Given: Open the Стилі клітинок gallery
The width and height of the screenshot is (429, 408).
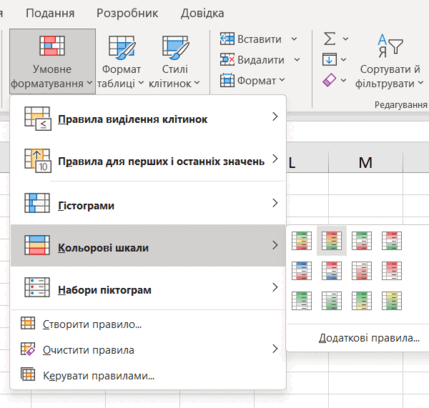Looking at the screenshot, I should [x=174, y=61].
